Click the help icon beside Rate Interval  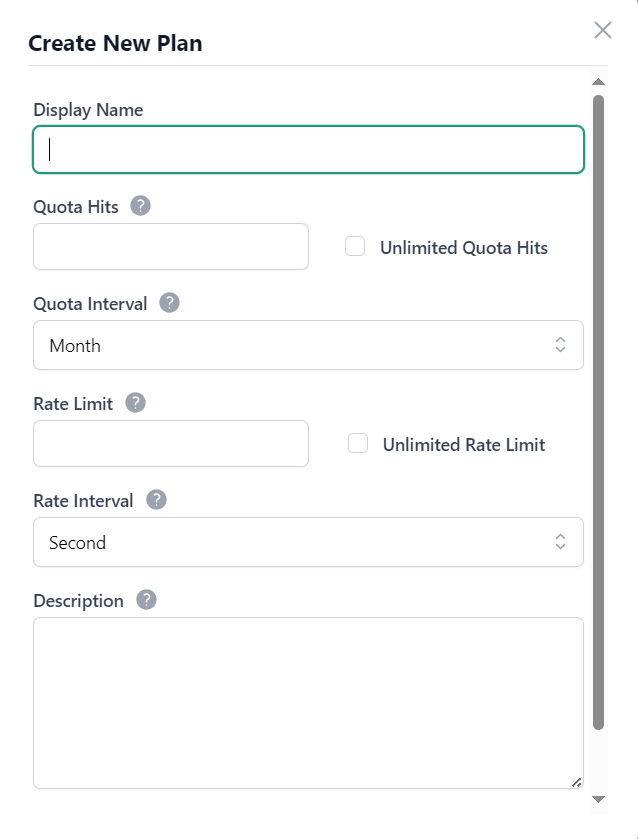point(156,500)
